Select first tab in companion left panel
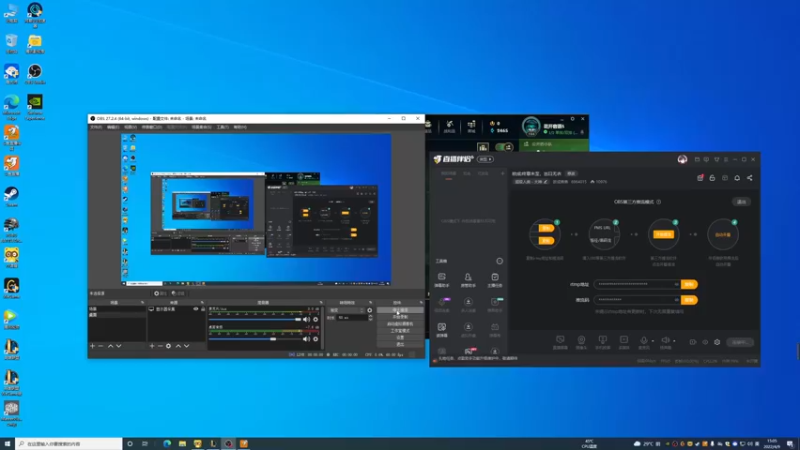This screenshot has height=450, width=800. point(448,174)
